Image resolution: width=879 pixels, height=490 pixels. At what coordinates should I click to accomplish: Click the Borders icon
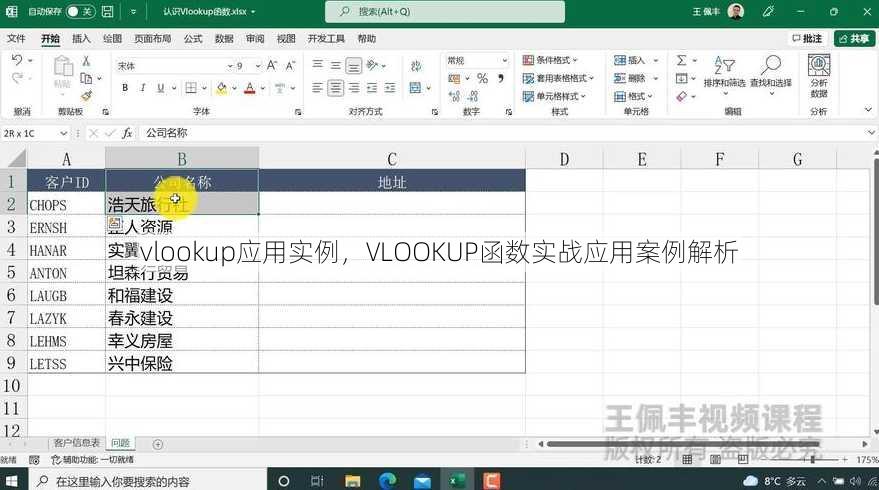(191, 88)
